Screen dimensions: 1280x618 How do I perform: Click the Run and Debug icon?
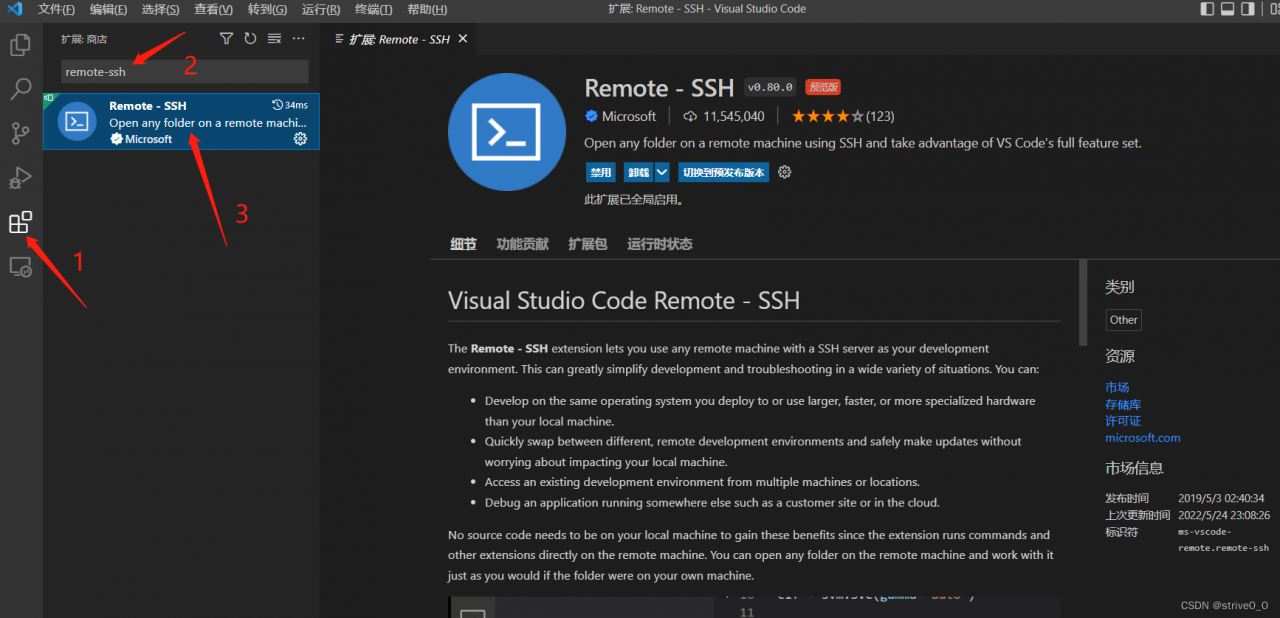(20, 177)
